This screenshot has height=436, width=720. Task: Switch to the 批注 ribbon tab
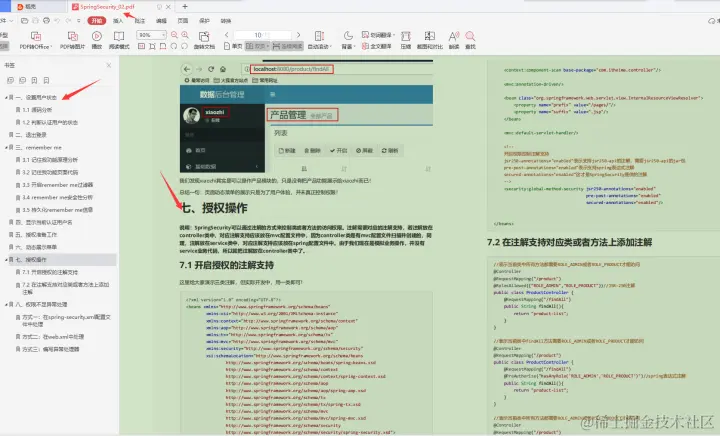point(140,21)
